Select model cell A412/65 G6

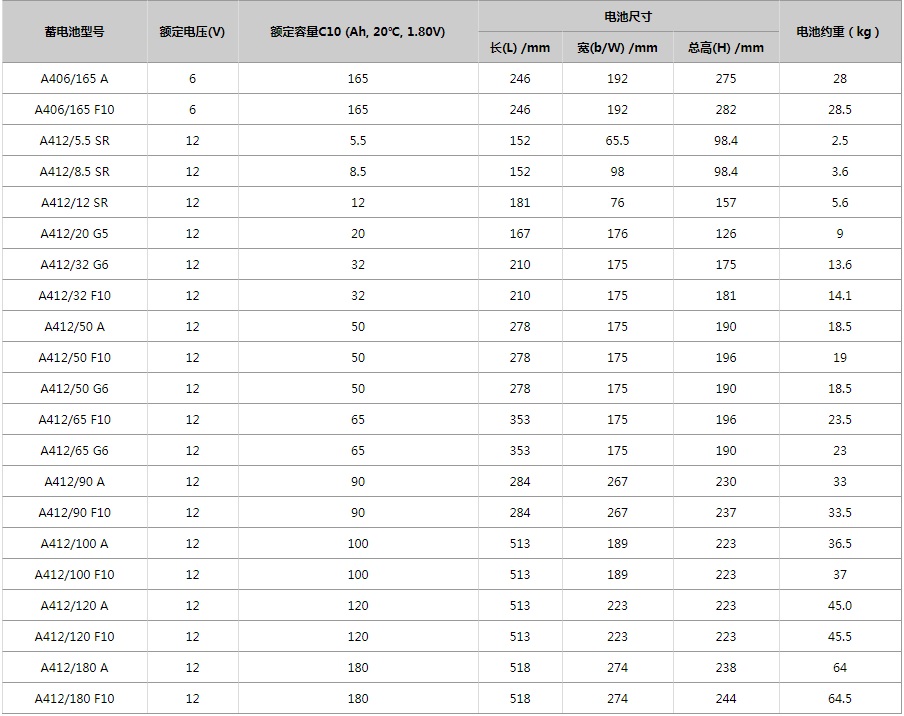tap(74, 451)
